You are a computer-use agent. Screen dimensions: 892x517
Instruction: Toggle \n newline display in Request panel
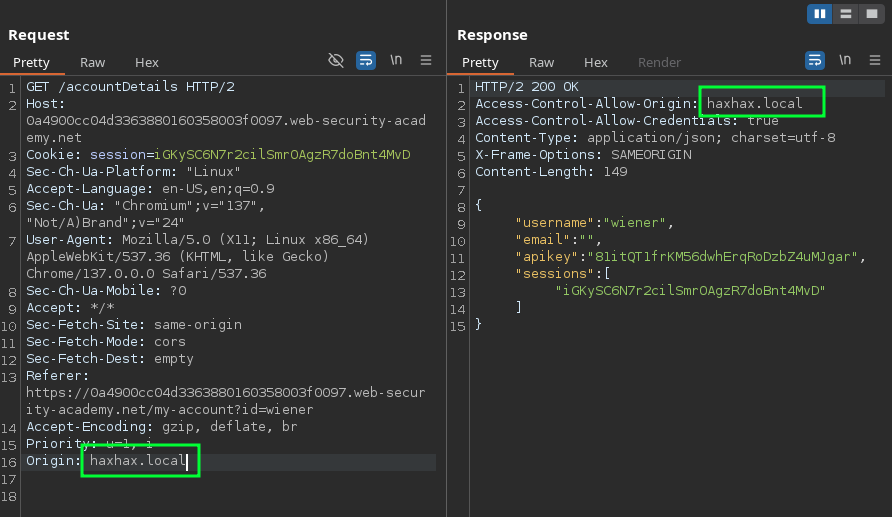coord(396,60)
